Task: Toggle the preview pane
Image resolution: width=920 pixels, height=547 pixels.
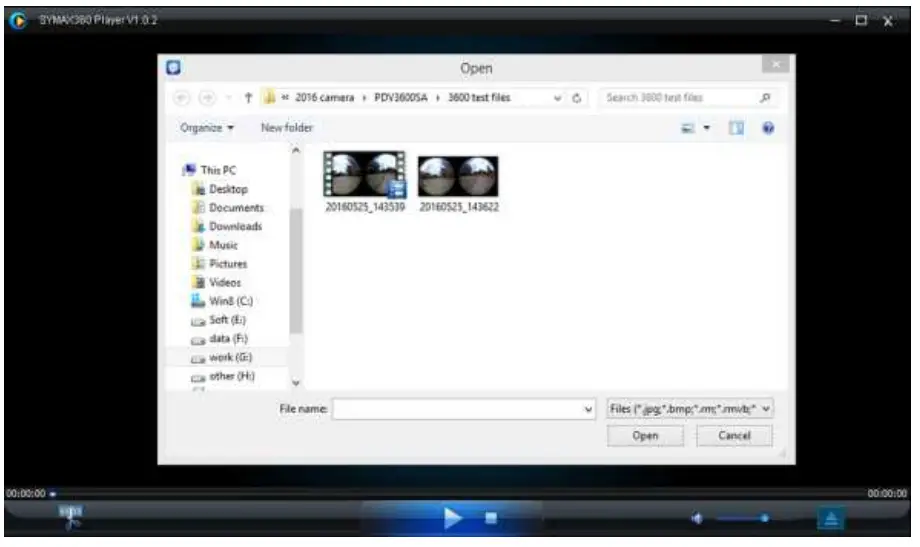Action: 736,128
